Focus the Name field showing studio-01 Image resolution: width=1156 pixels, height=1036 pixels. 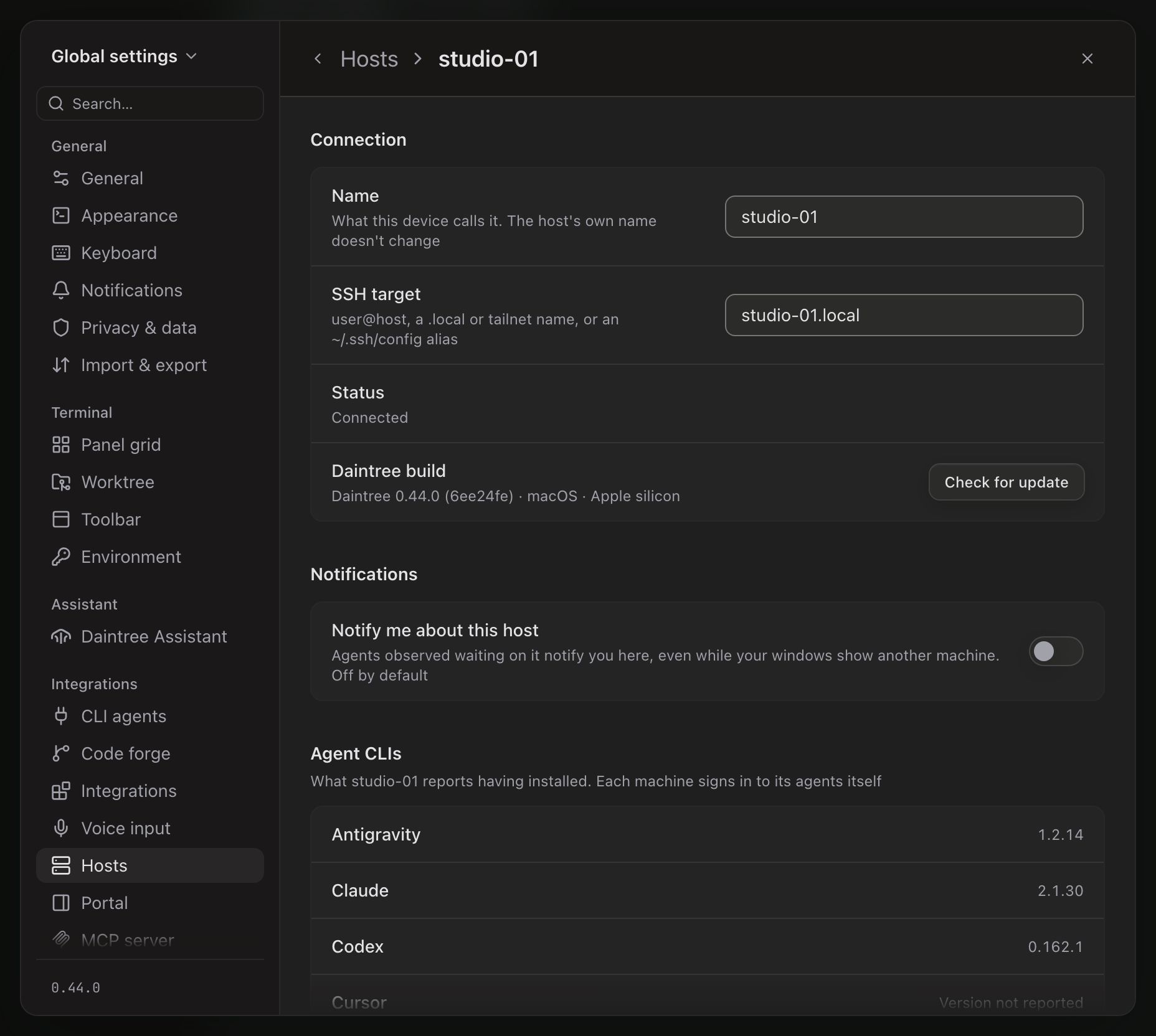tap(904, 217)
